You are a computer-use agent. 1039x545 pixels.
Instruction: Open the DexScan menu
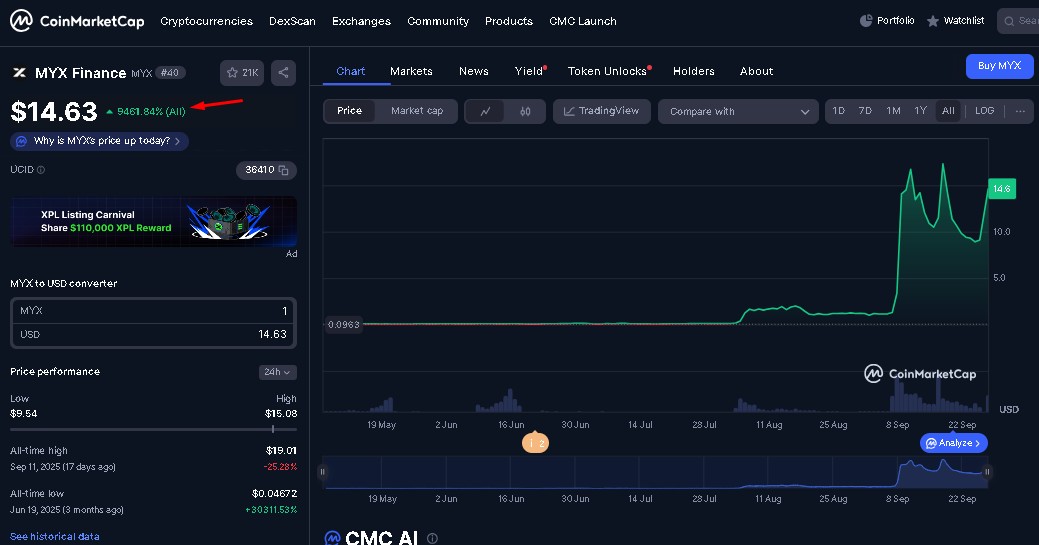coord(292,21)
